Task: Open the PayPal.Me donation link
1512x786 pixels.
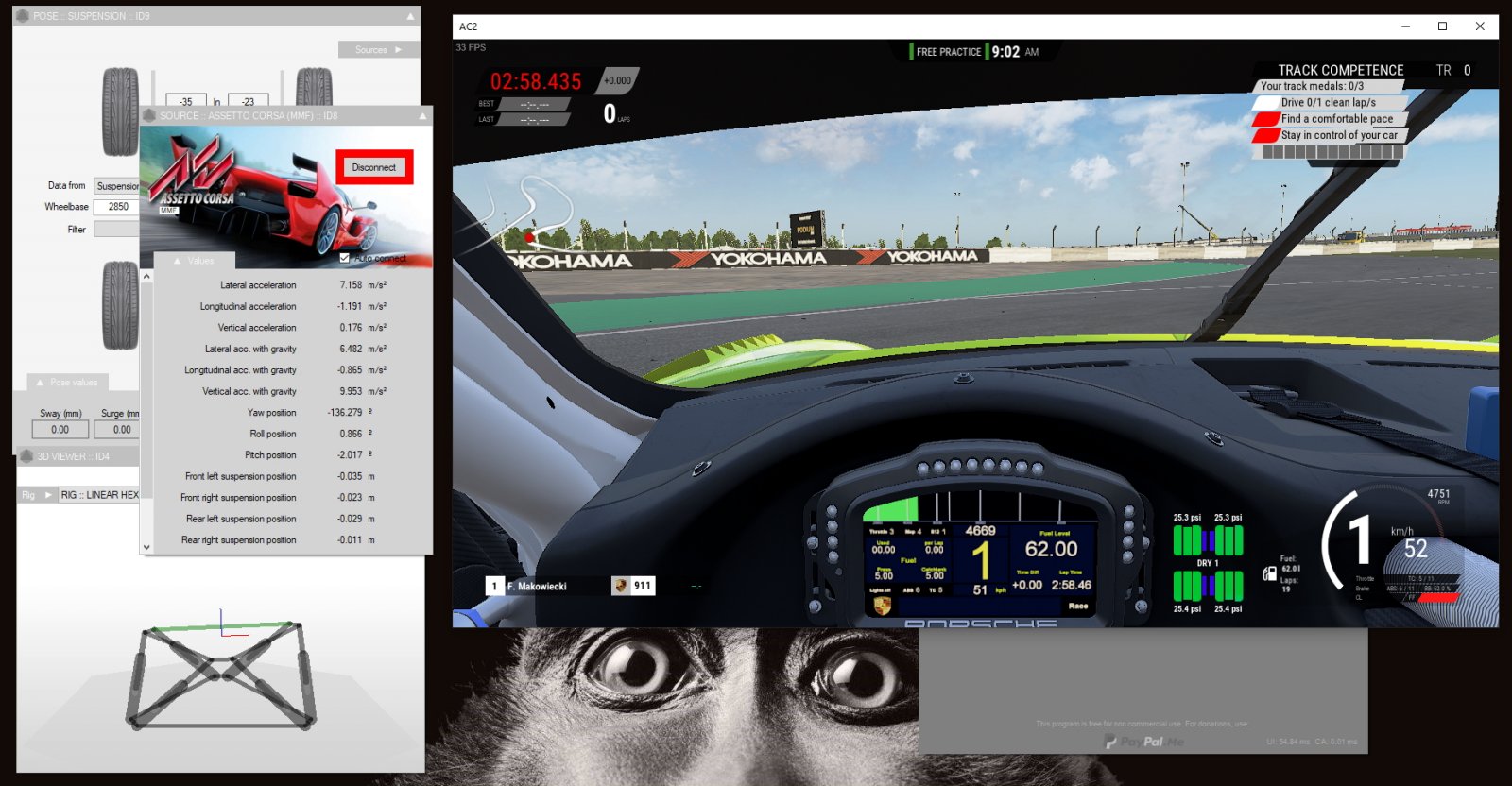Action: [x=1143, y=742]
